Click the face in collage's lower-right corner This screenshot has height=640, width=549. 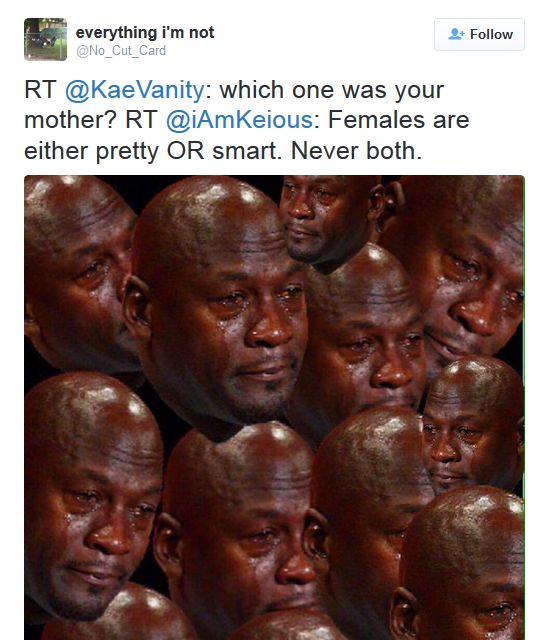point(457,565)
